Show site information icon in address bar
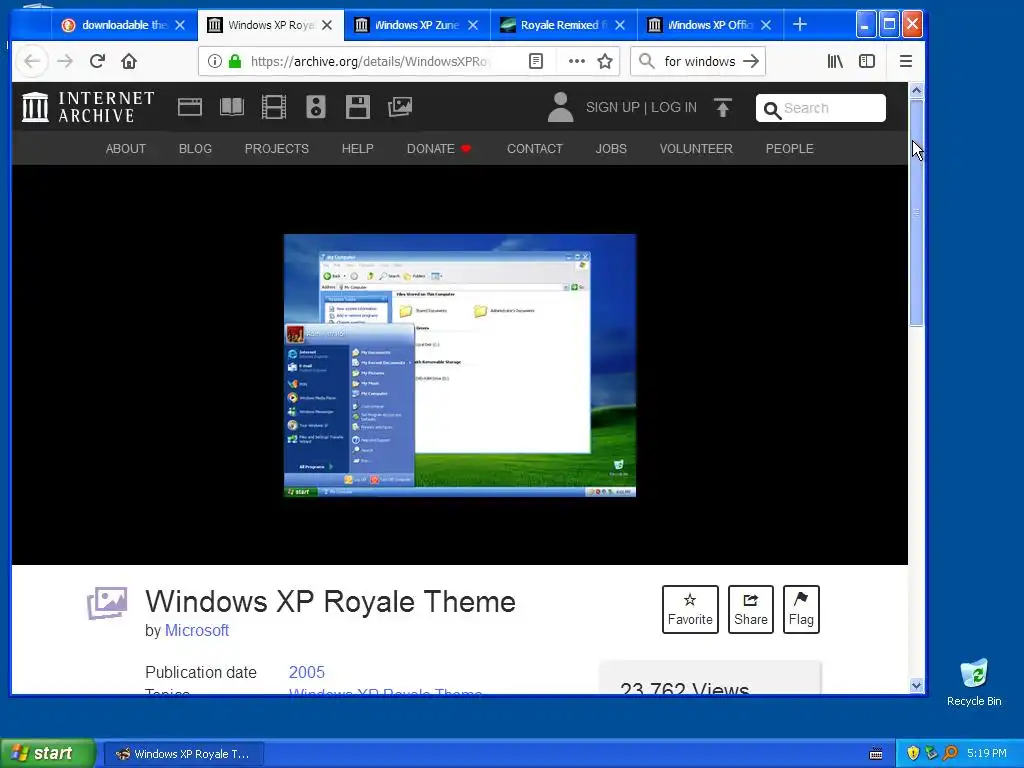 coord(214,61)
